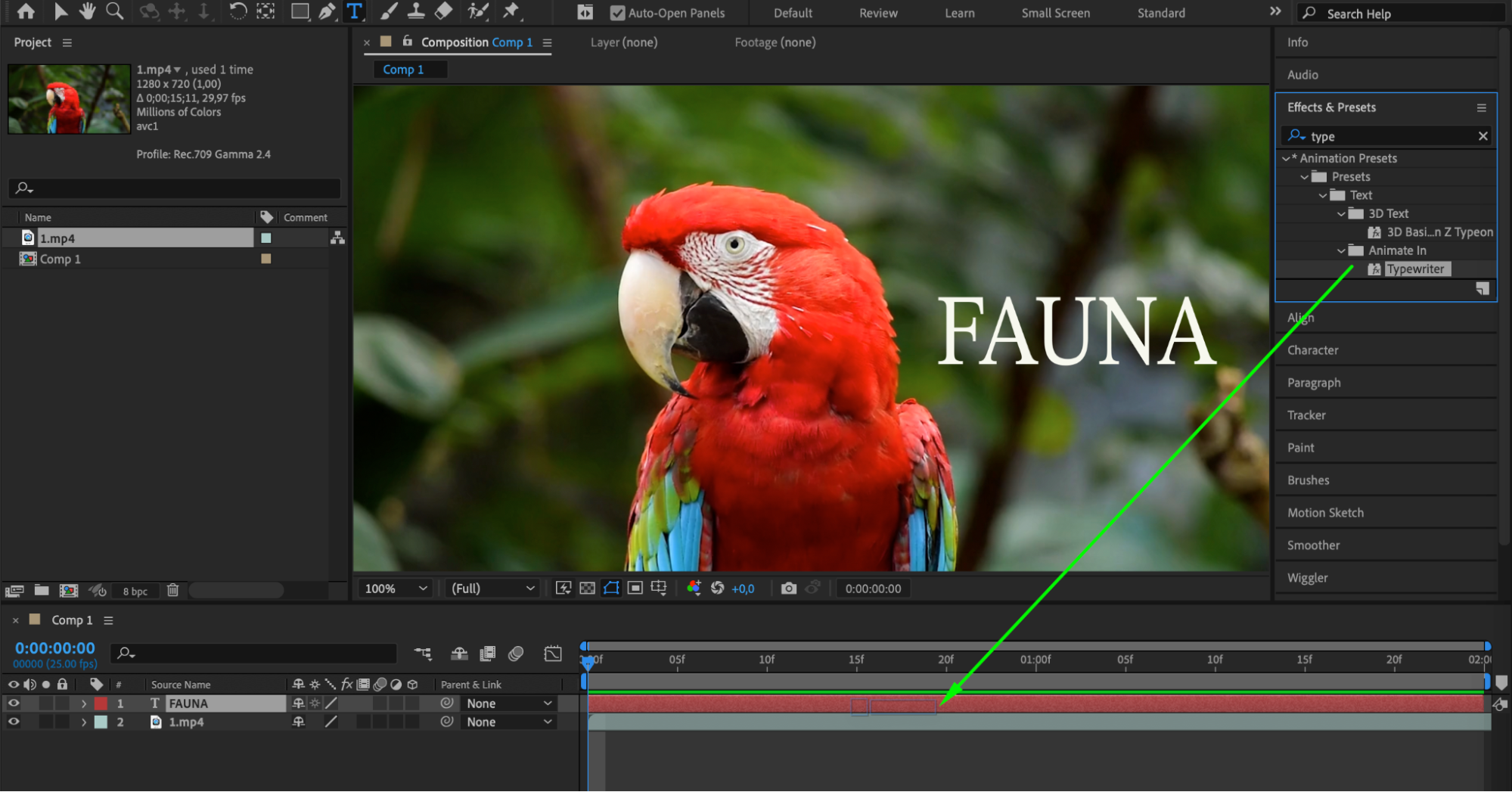Open the 100% magnification dropdown
1512x792 pixels.
pos(396,589)
